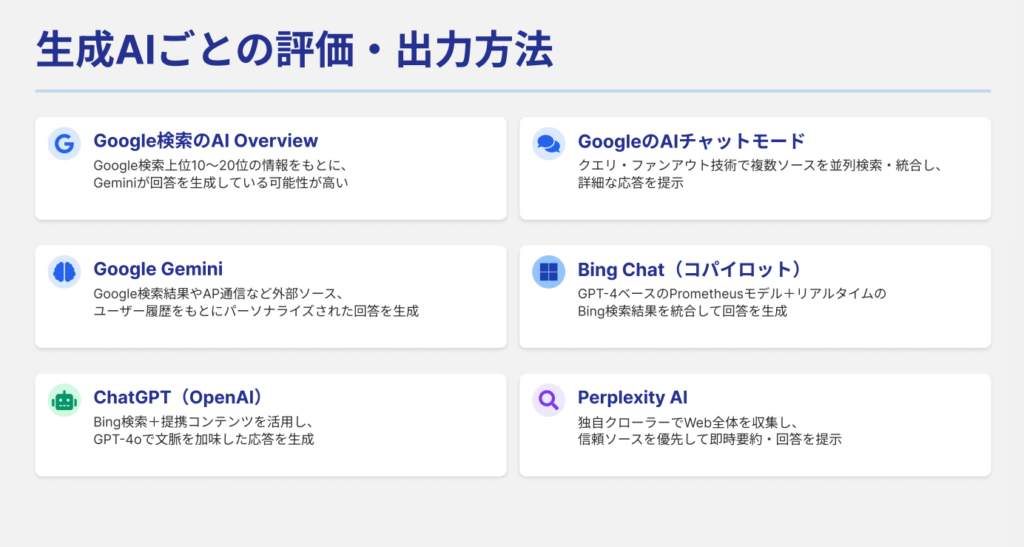Click the purple magnifier icon for Perplexity
The image size is (1024, 547).
[549, 400]
